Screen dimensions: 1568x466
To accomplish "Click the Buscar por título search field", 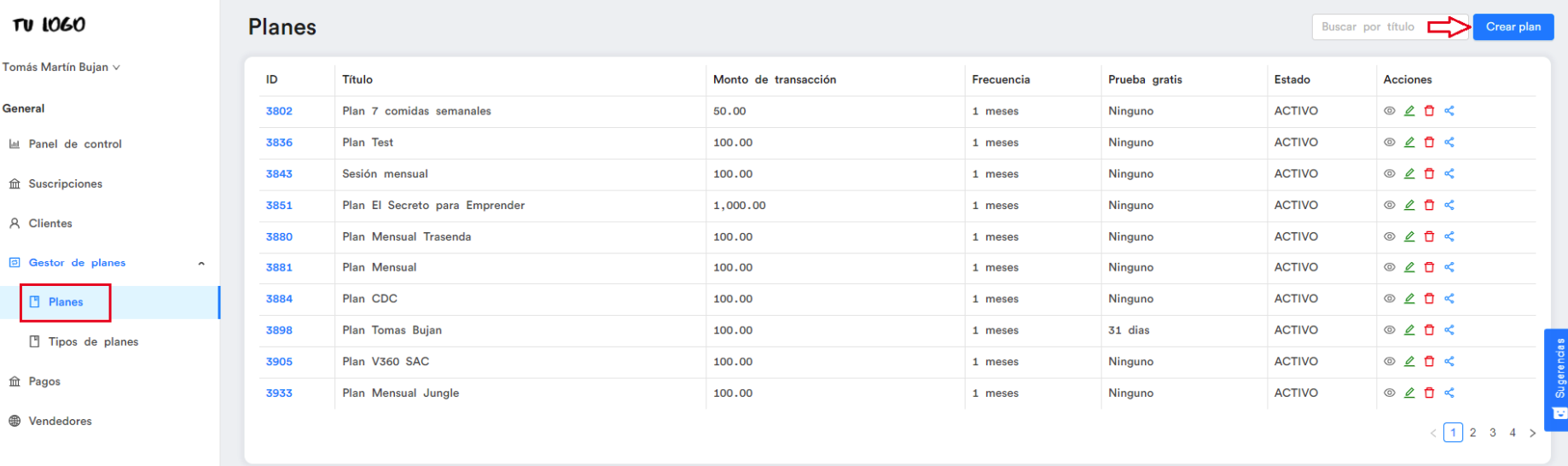I will [1368, 27].
